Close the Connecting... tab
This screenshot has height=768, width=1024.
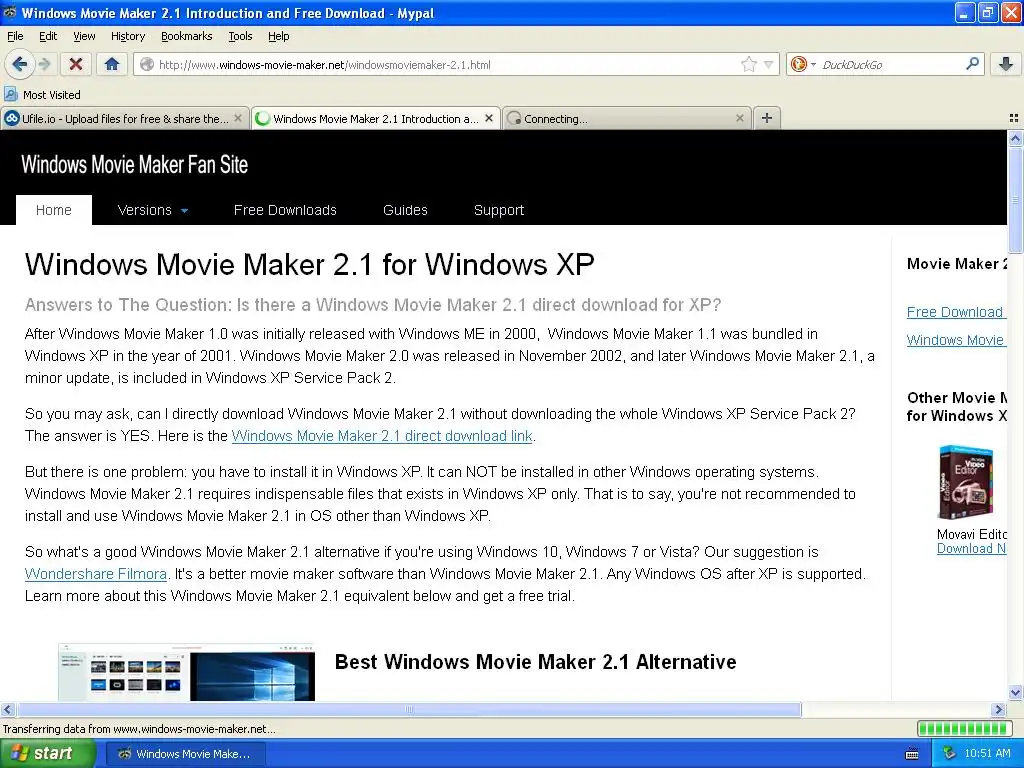tap(740, 118)
